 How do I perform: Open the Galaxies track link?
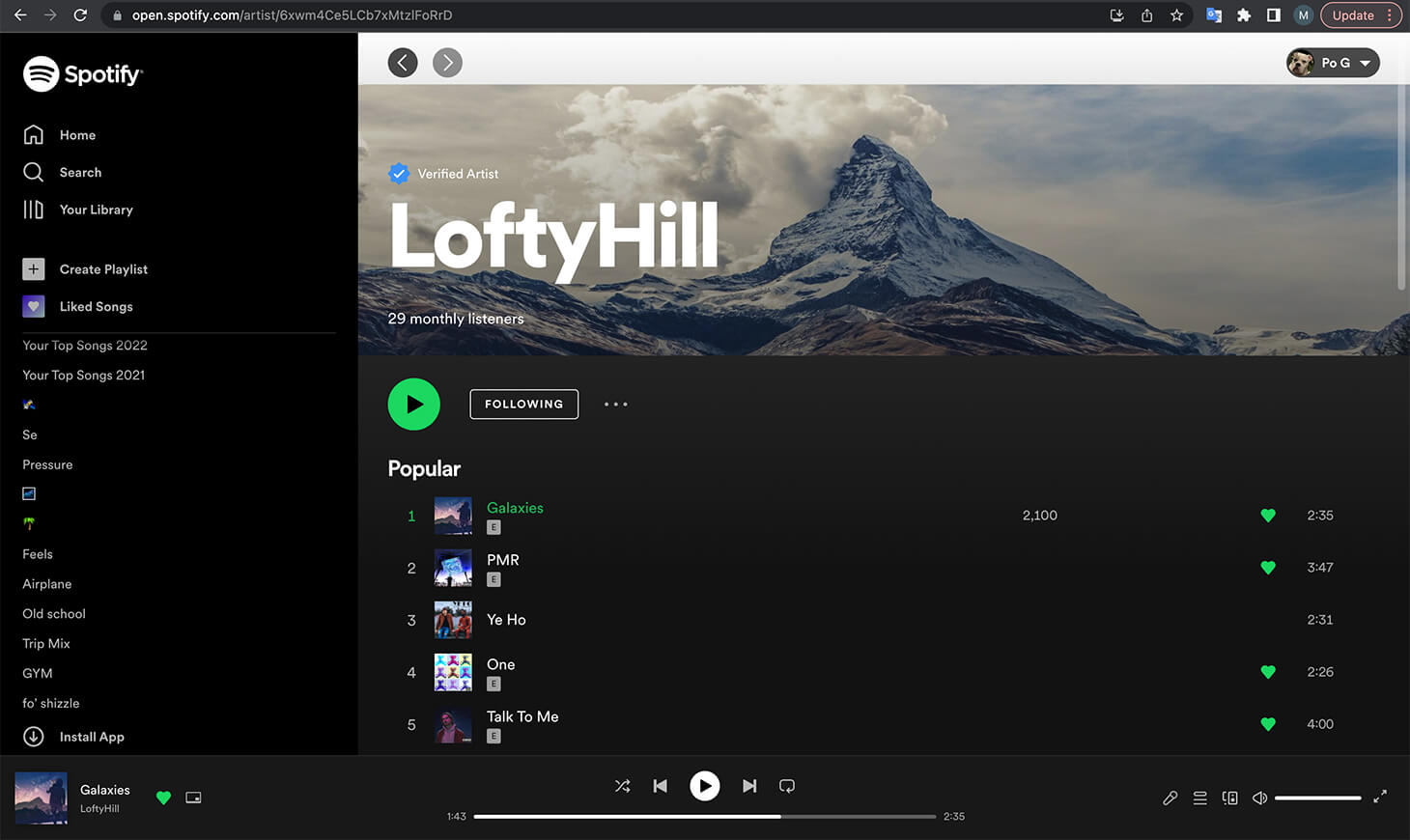[515, 507]
